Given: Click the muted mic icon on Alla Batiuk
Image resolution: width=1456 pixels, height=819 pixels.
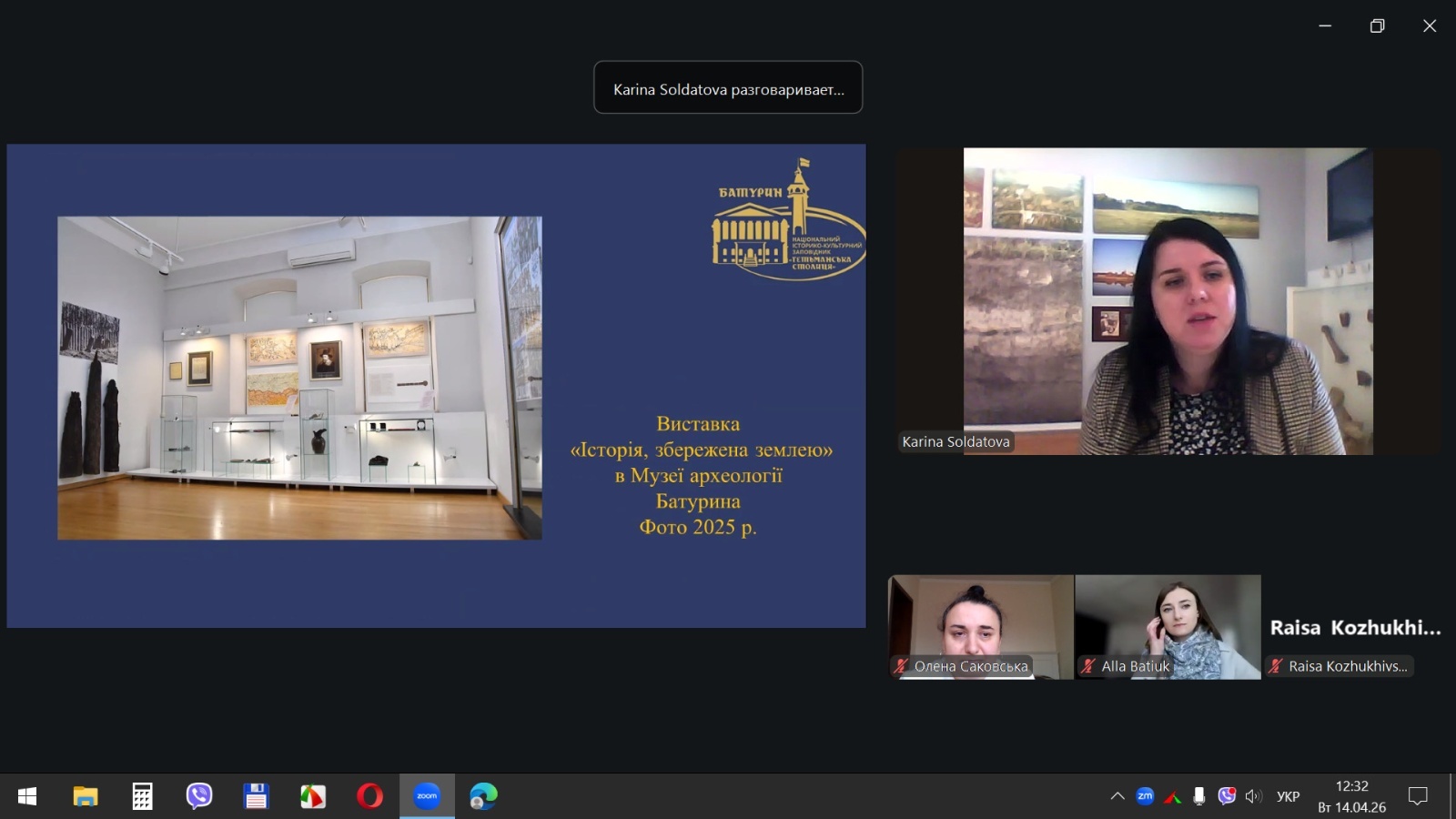Looking at the screenshot, I should pos(1088,666).
